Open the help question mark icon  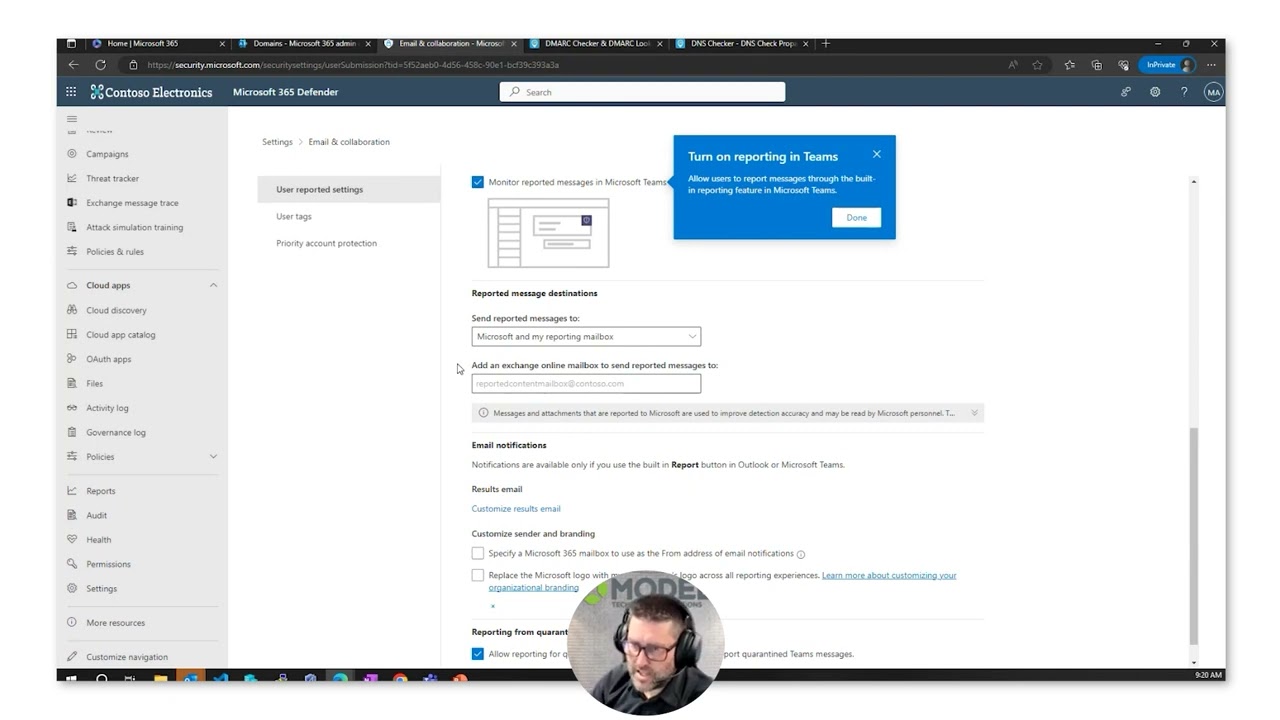coord(1184,92)
